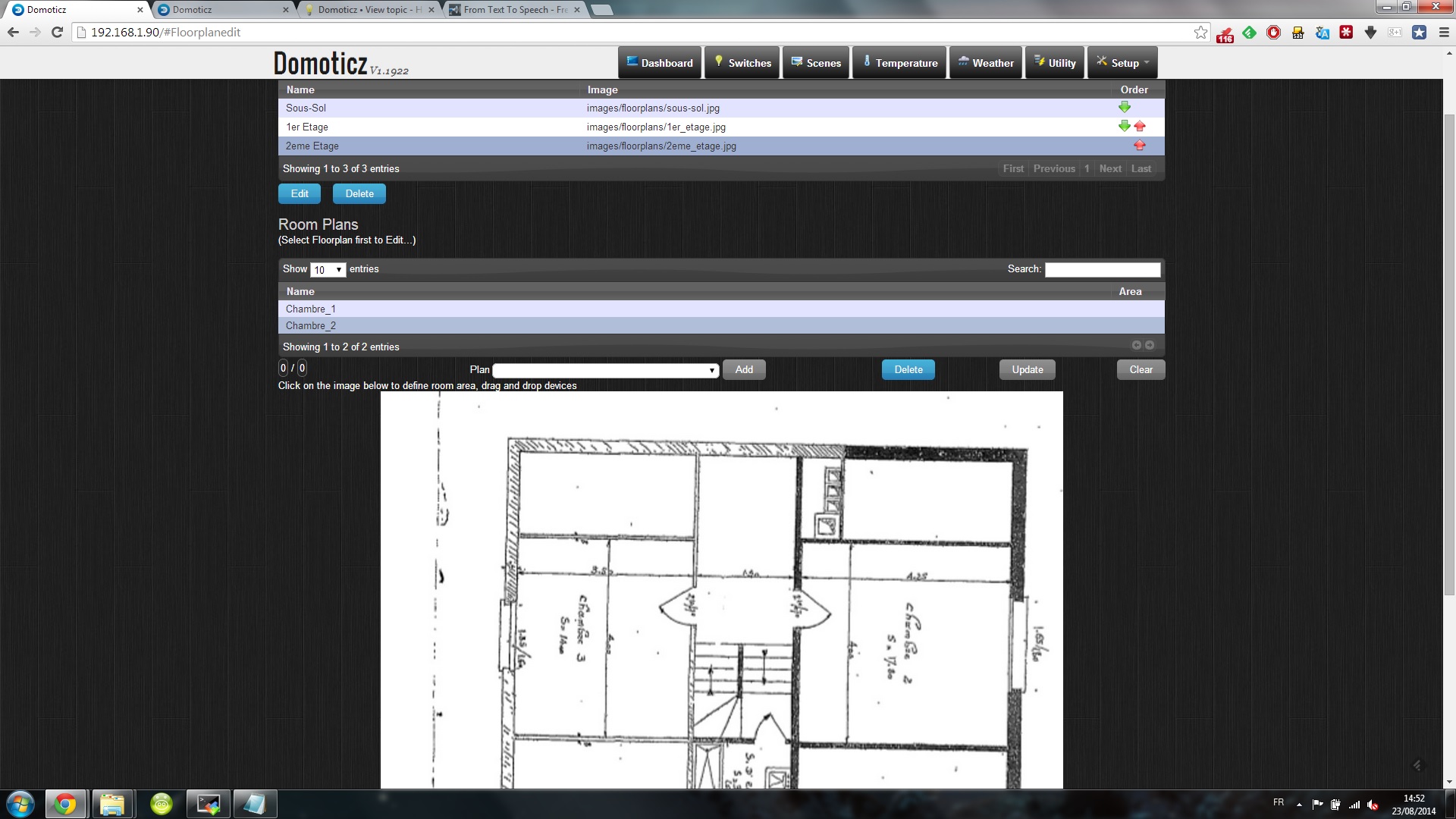Click the red down-arrow order icon for 2eme Etage
The height and width of the screenshot is (819, 1456).
(1140, 146)
